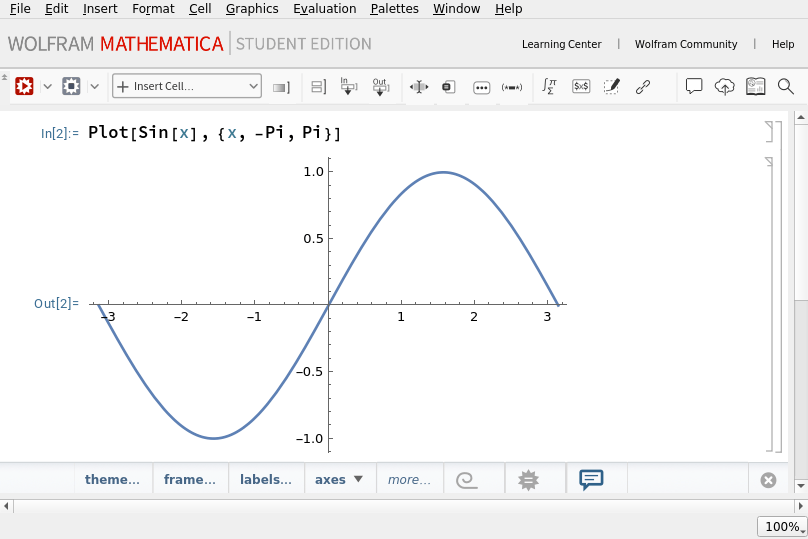Click the kernel abort evaluation icon
Image resolution: width=808 pixels, height=539 pixels.
tap(71, 86)
